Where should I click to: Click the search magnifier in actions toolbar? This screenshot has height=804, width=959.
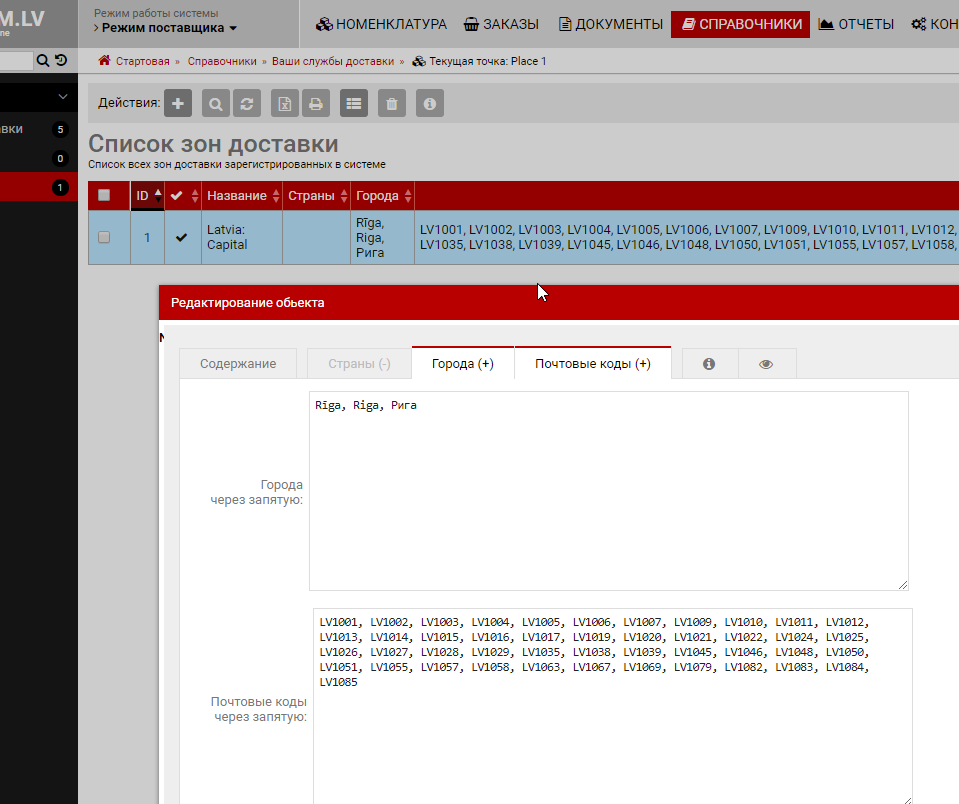pyautogui.click(x=216, y=103)
